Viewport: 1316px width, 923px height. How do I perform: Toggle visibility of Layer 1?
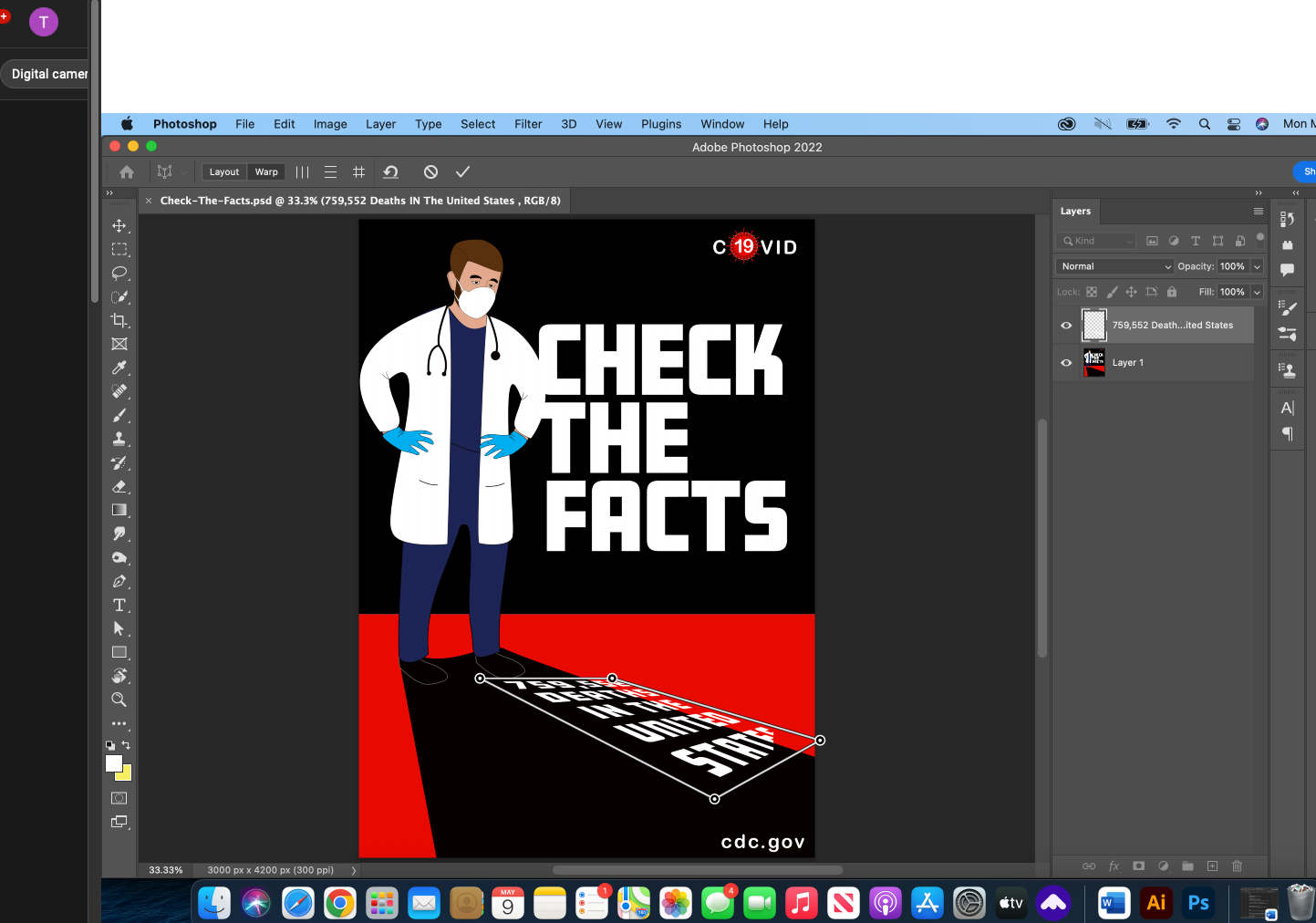coord(1066,362)
